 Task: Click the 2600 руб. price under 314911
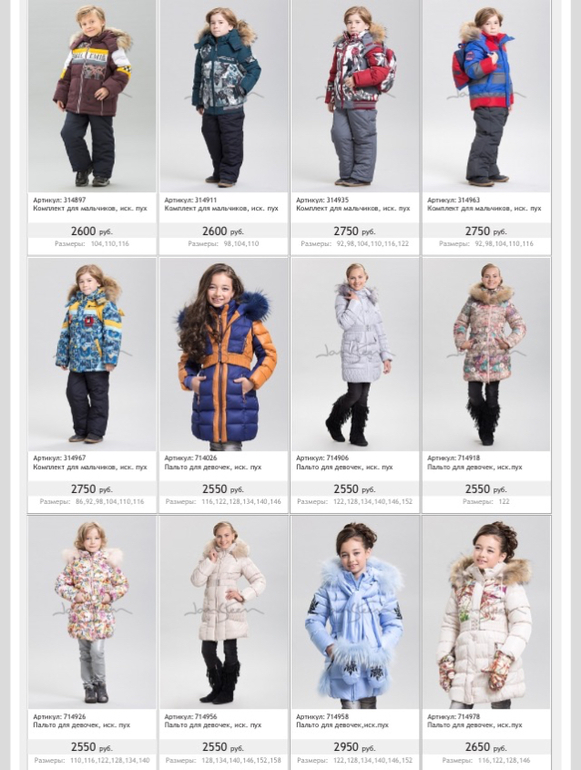pyautogui.click(x=223, y=231)
